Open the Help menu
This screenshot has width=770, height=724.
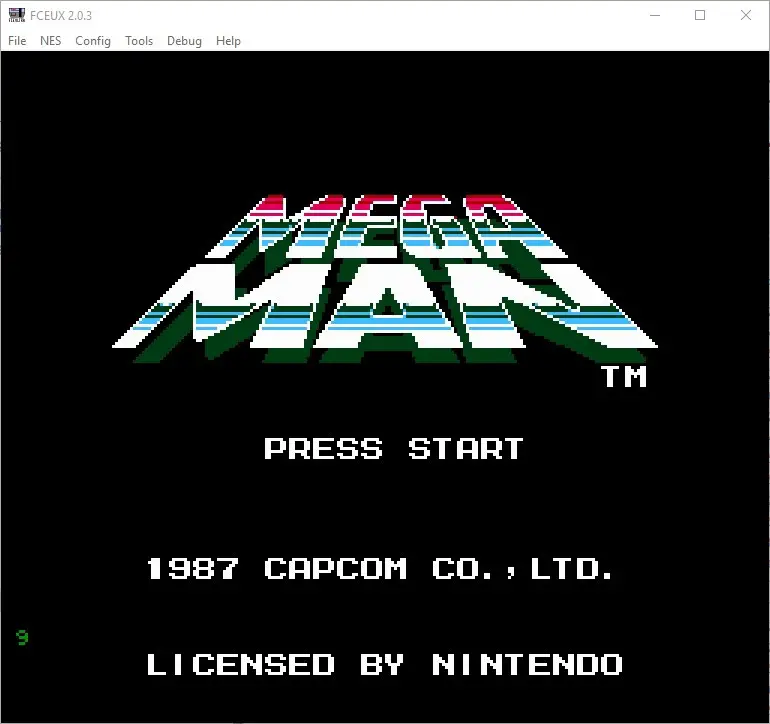(228, 41)
